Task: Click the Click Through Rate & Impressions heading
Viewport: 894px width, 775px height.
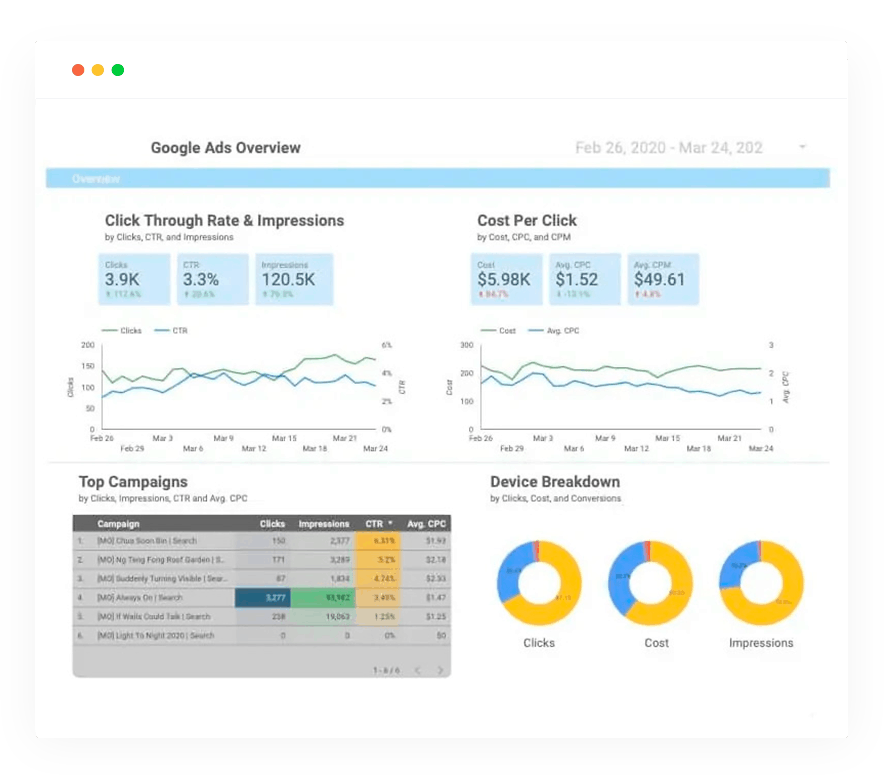Action: pyautogui.click(x=225, y=221)
